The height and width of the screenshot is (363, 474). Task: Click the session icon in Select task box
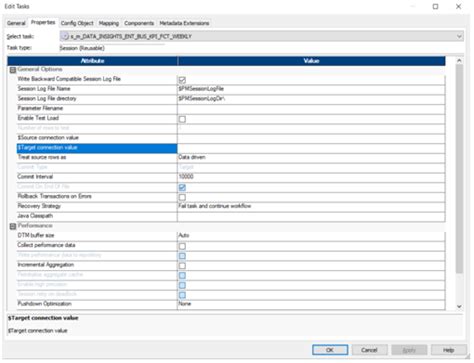[65, 36]
